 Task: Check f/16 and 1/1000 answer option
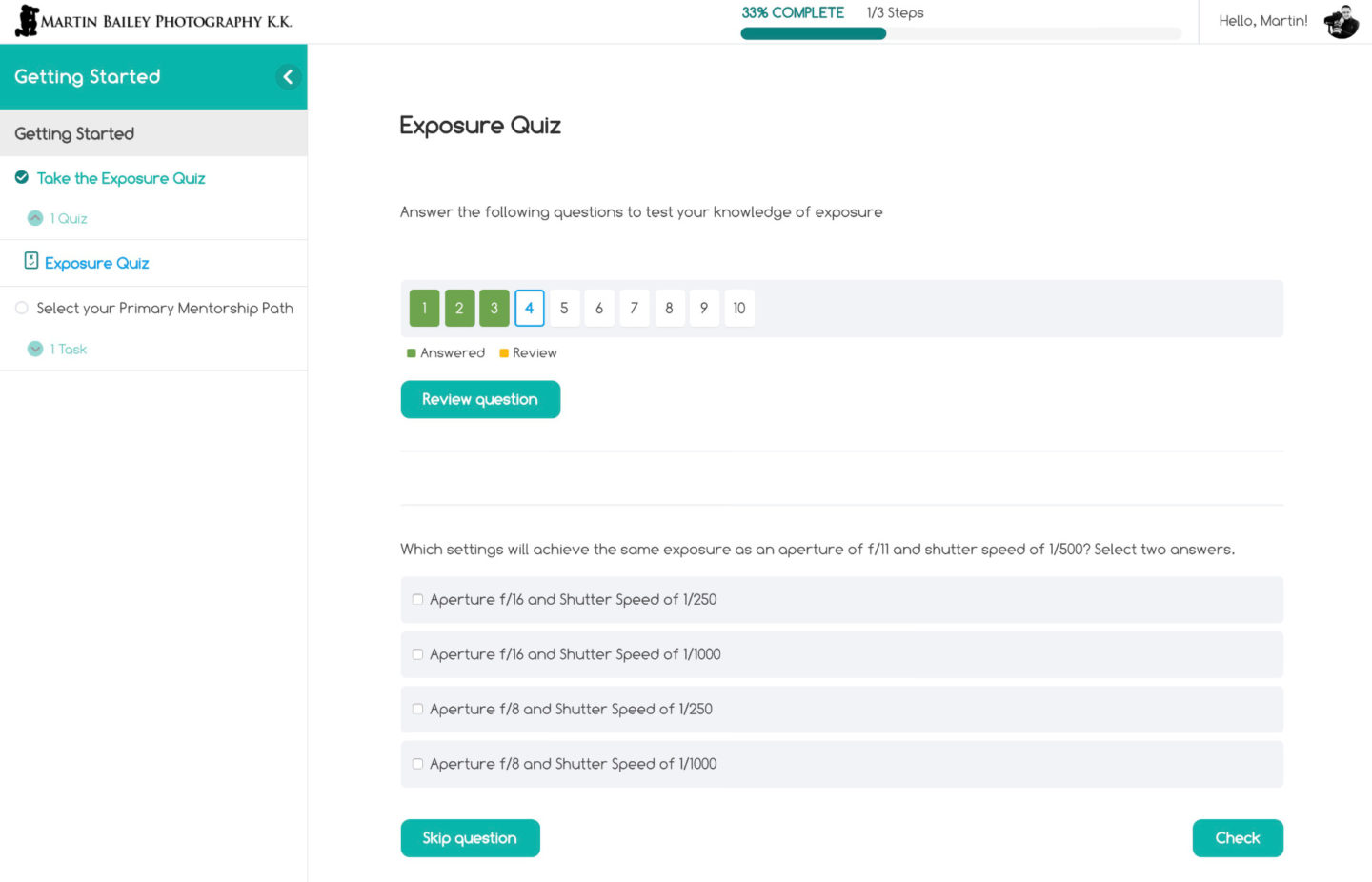[x=417, y=654]
